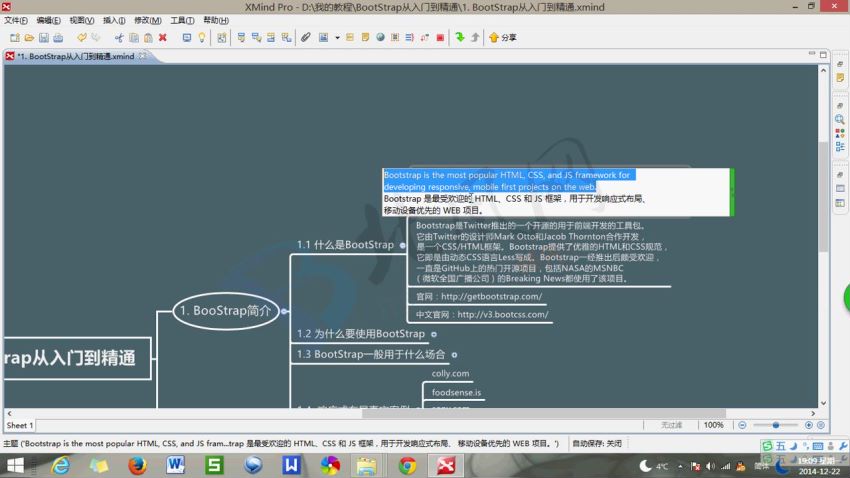850x478 pixels.
Task: Zoom out with the minus button
Action: pos(742,425)
